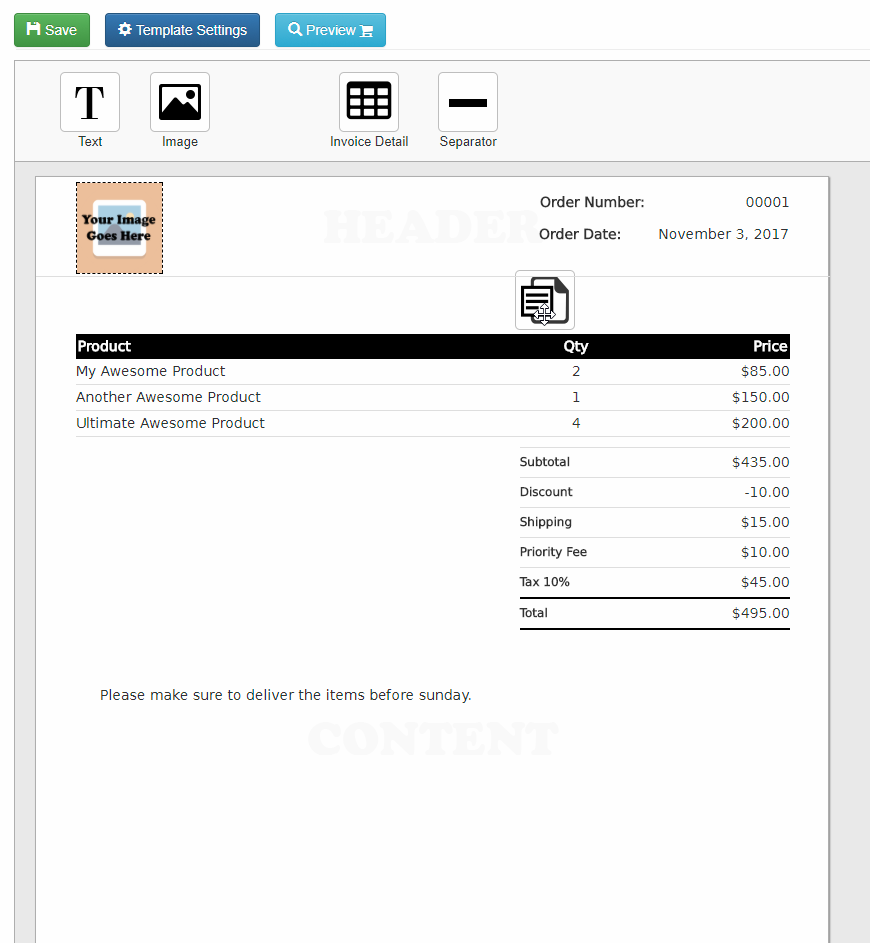The width and height of the screenshot is (870, 943).
Task: Click the Price column header
Action: pos(770,346)
